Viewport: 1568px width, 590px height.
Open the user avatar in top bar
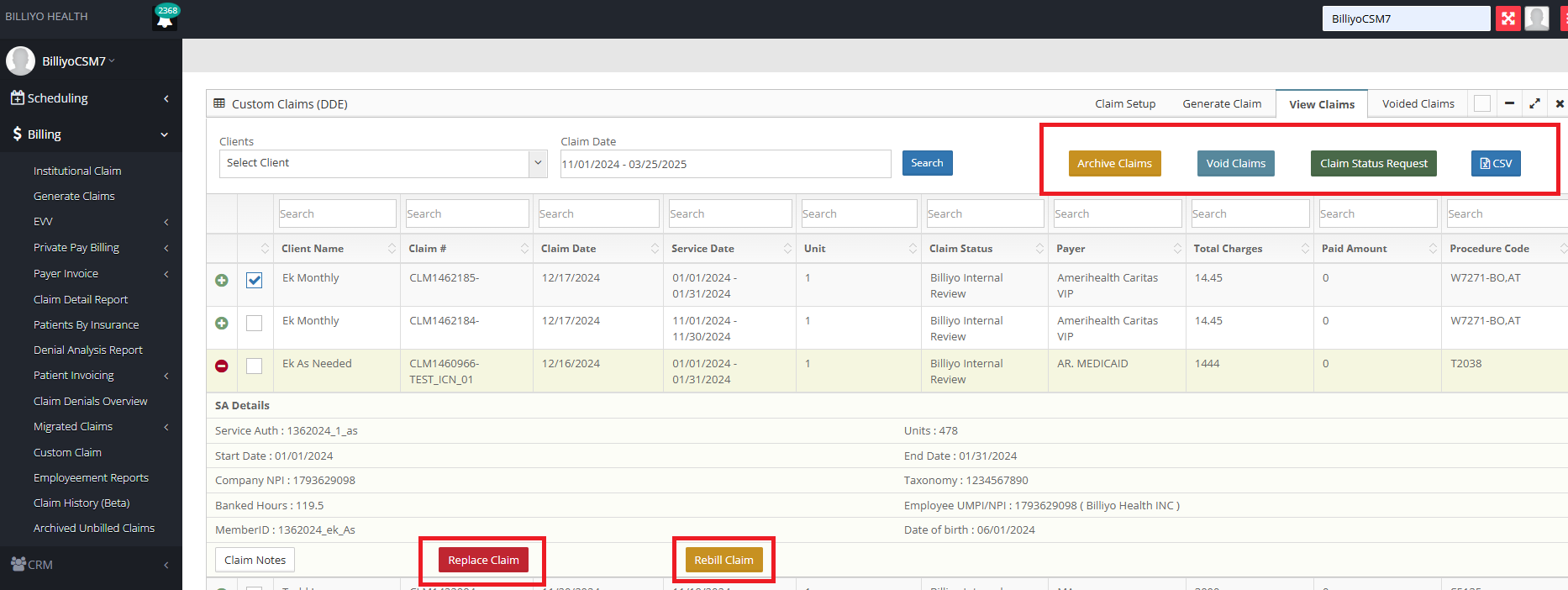tap(1537, 18)
